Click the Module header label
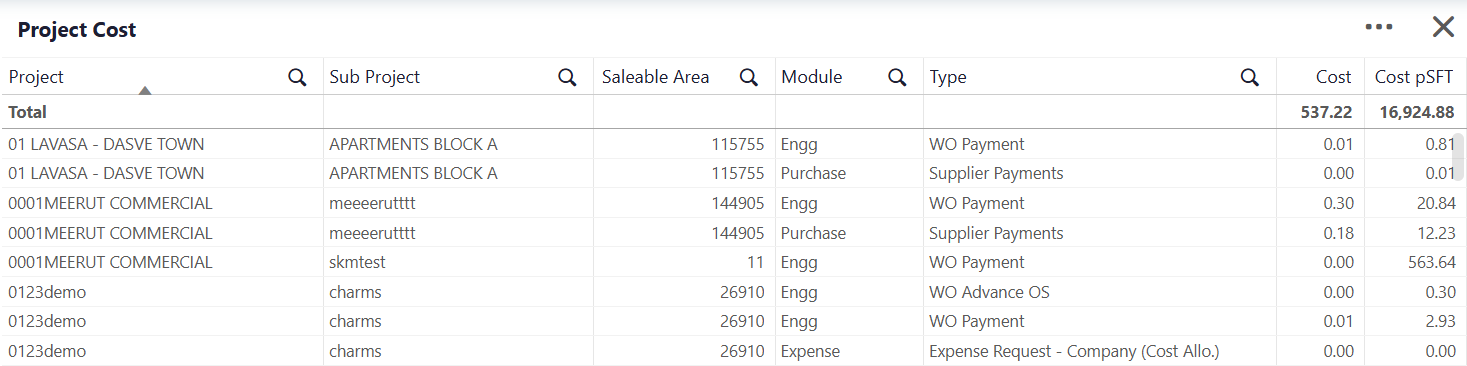1467x366 pixels. [x=811, y=77]
